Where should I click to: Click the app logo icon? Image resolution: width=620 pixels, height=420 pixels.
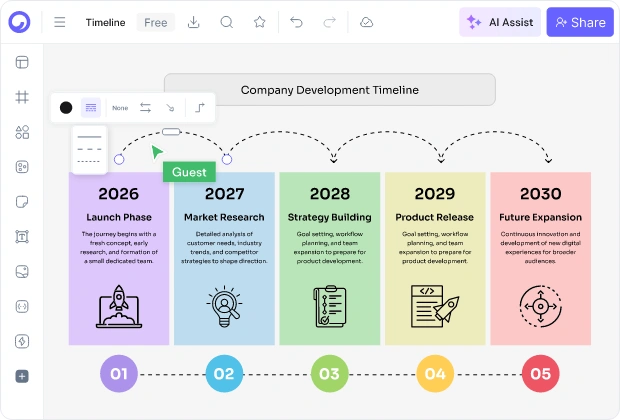(x=19, y=22)
